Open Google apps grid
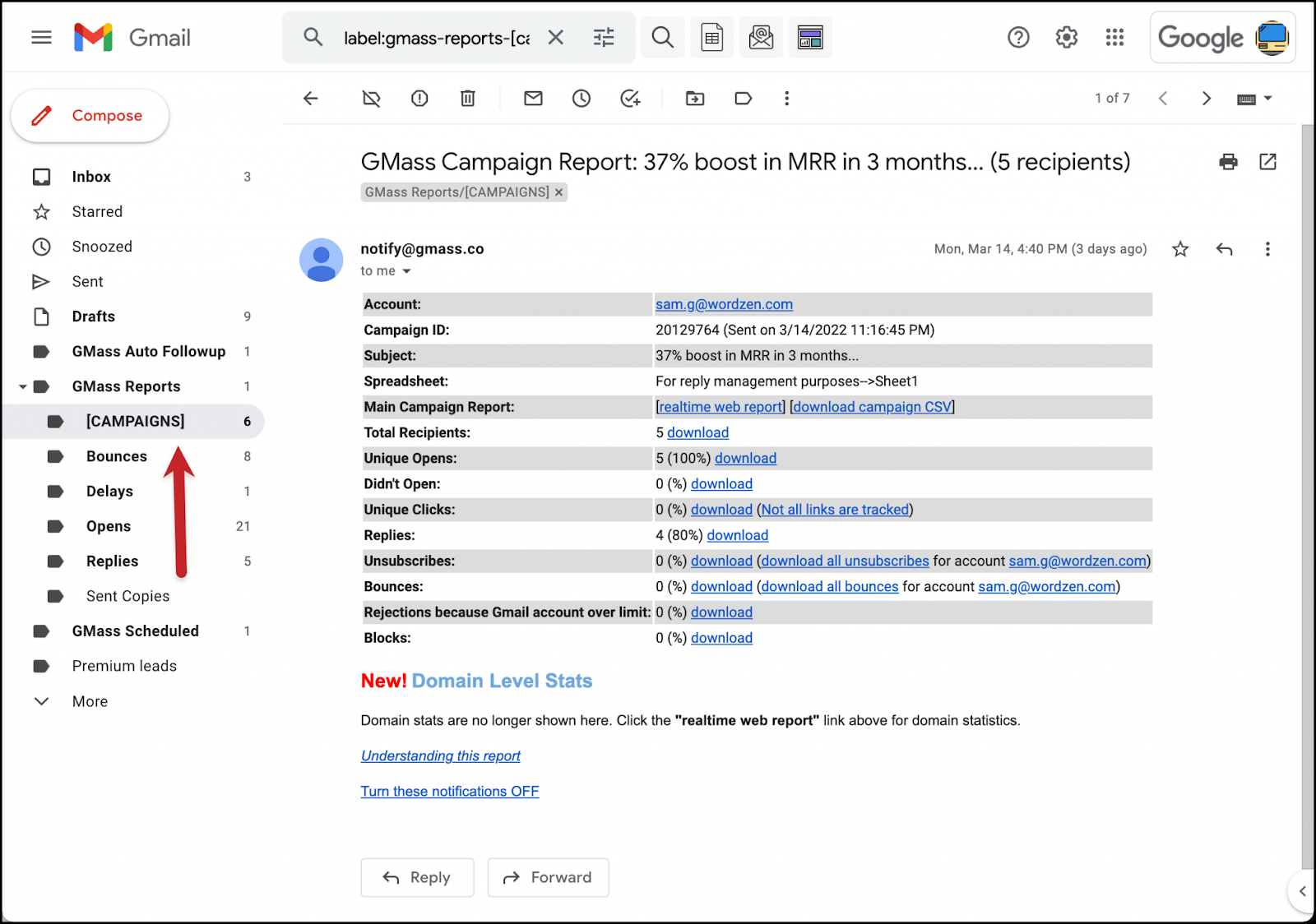 click(x=1114, y=37)
